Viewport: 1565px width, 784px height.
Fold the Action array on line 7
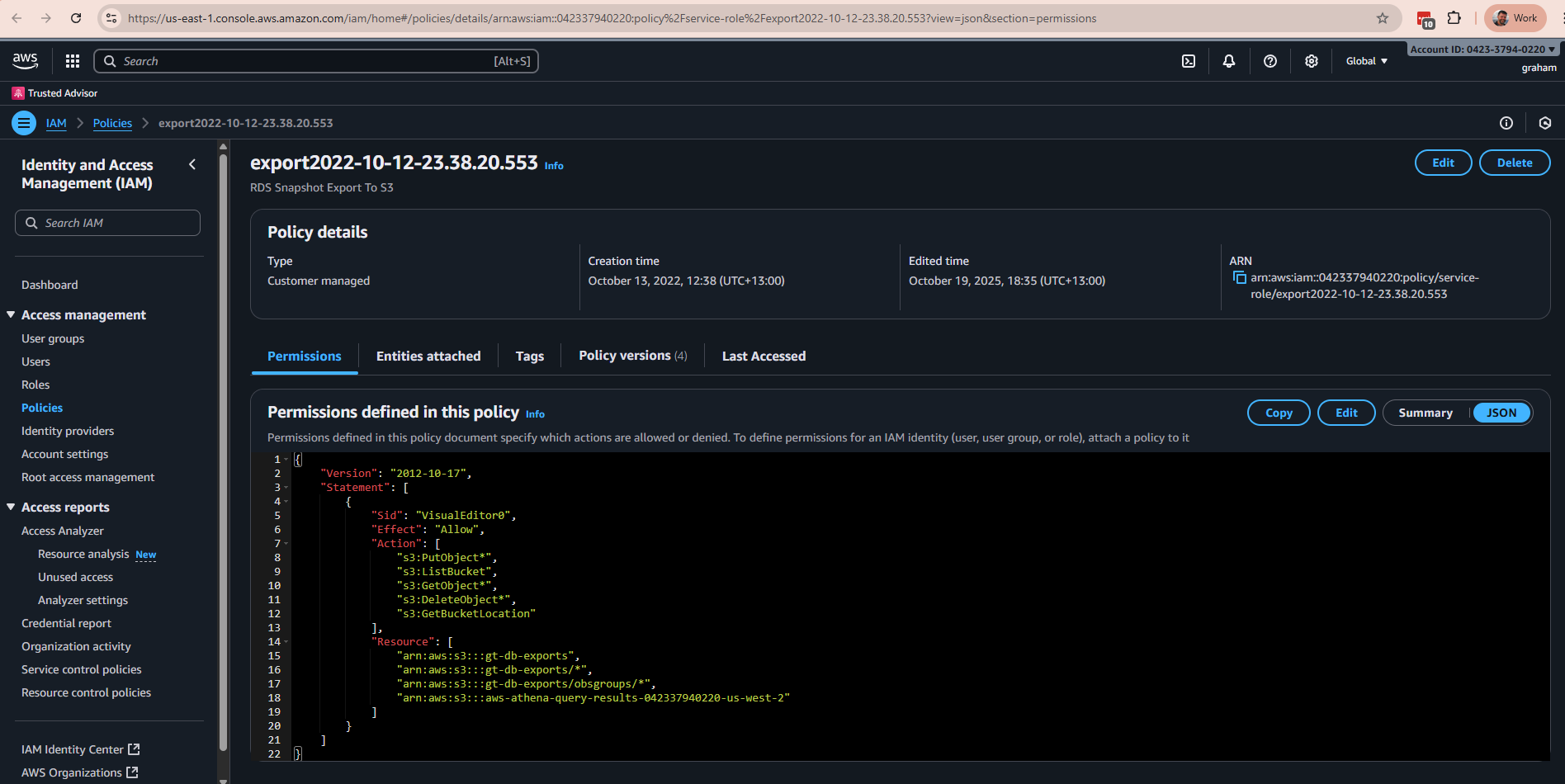[x=285, y=543]
